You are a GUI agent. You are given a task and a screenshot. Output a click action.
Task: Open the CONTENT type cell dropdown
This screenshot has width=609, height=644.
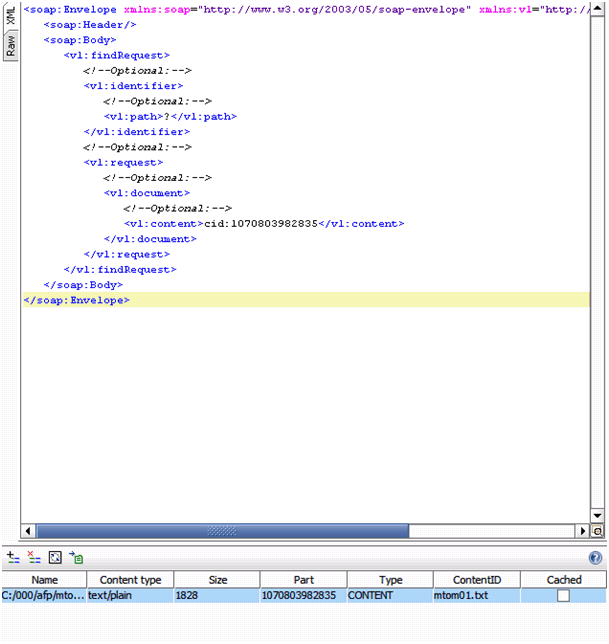tap(391, 596)
